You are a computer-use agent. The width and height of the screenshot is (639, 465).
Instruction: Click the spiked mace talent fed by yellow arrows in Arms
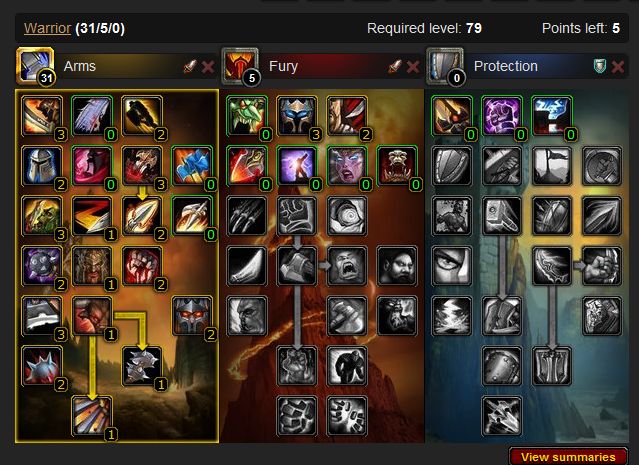[x=142, y=366]
